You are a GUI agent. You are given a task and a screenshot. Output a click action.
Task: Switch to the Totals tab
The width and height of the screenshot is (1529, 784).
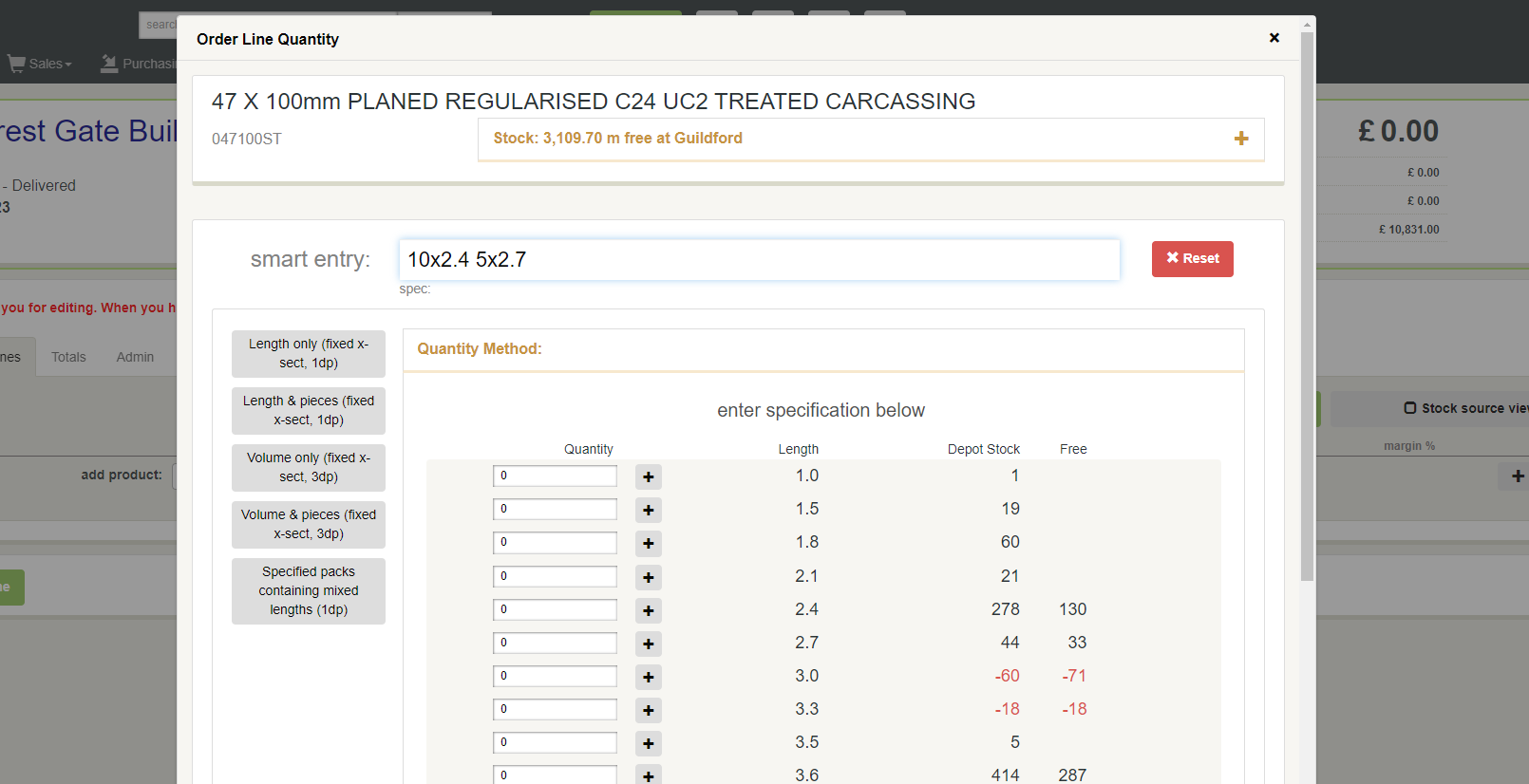click(68, 357)
